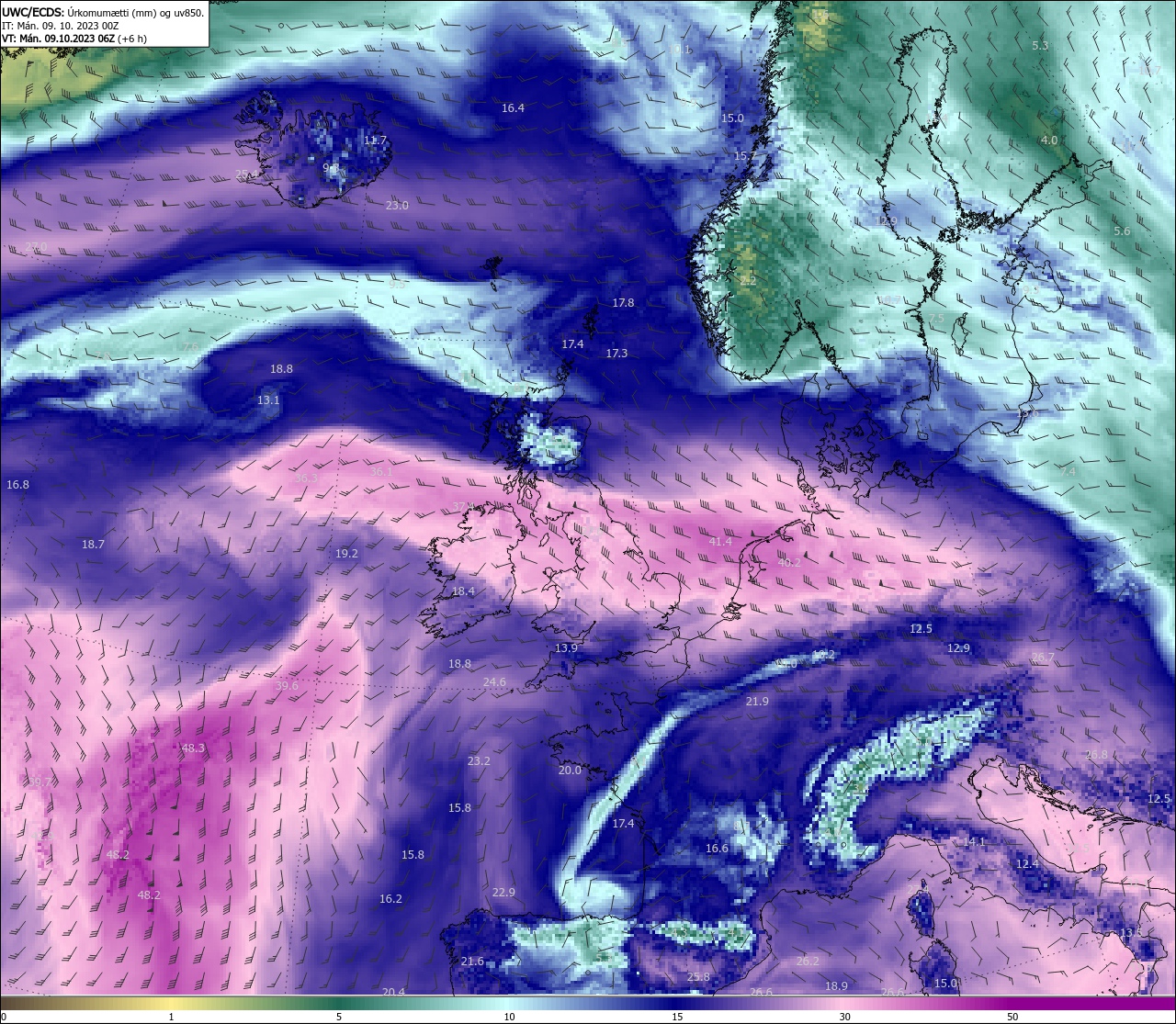Click the 23.2 value in the Bay of Biscay
Image resolution: width=1176 pixels, height=1024 pixels.
pos(479,761)
